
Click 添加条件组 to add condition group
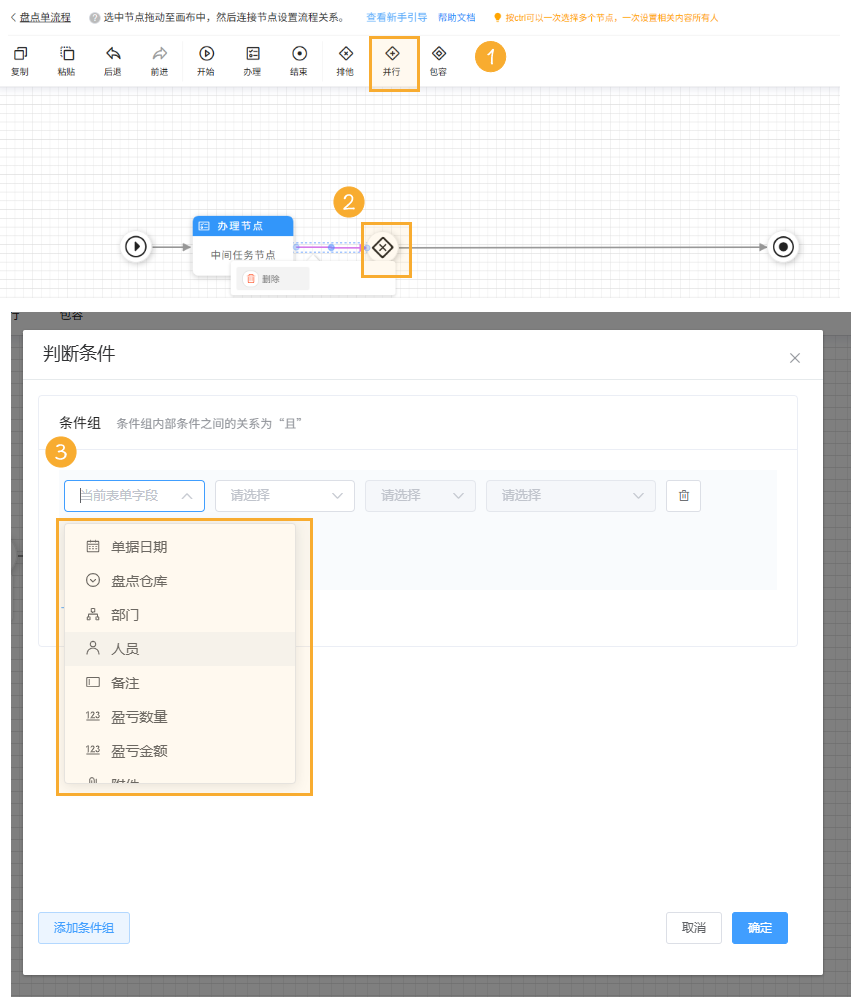[83, 928]
